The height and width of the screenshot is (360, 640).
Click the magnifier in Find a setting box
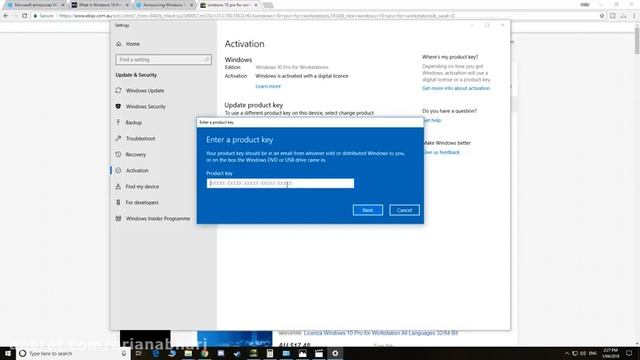207,60
